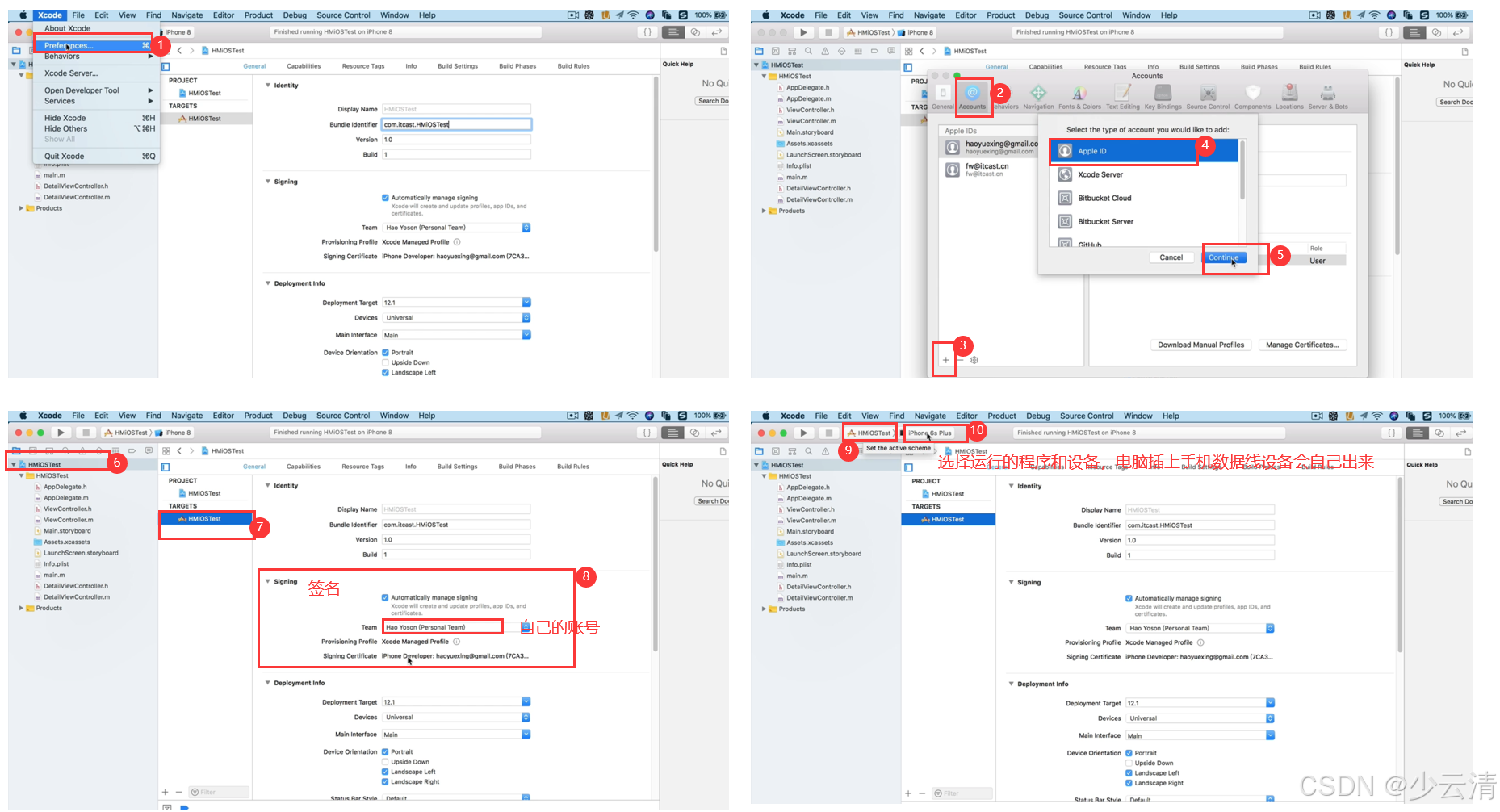Collapse the Signing section in bottom-right window
Image resolution: width=1500 pixels, height=812 pixels.
1012,582
